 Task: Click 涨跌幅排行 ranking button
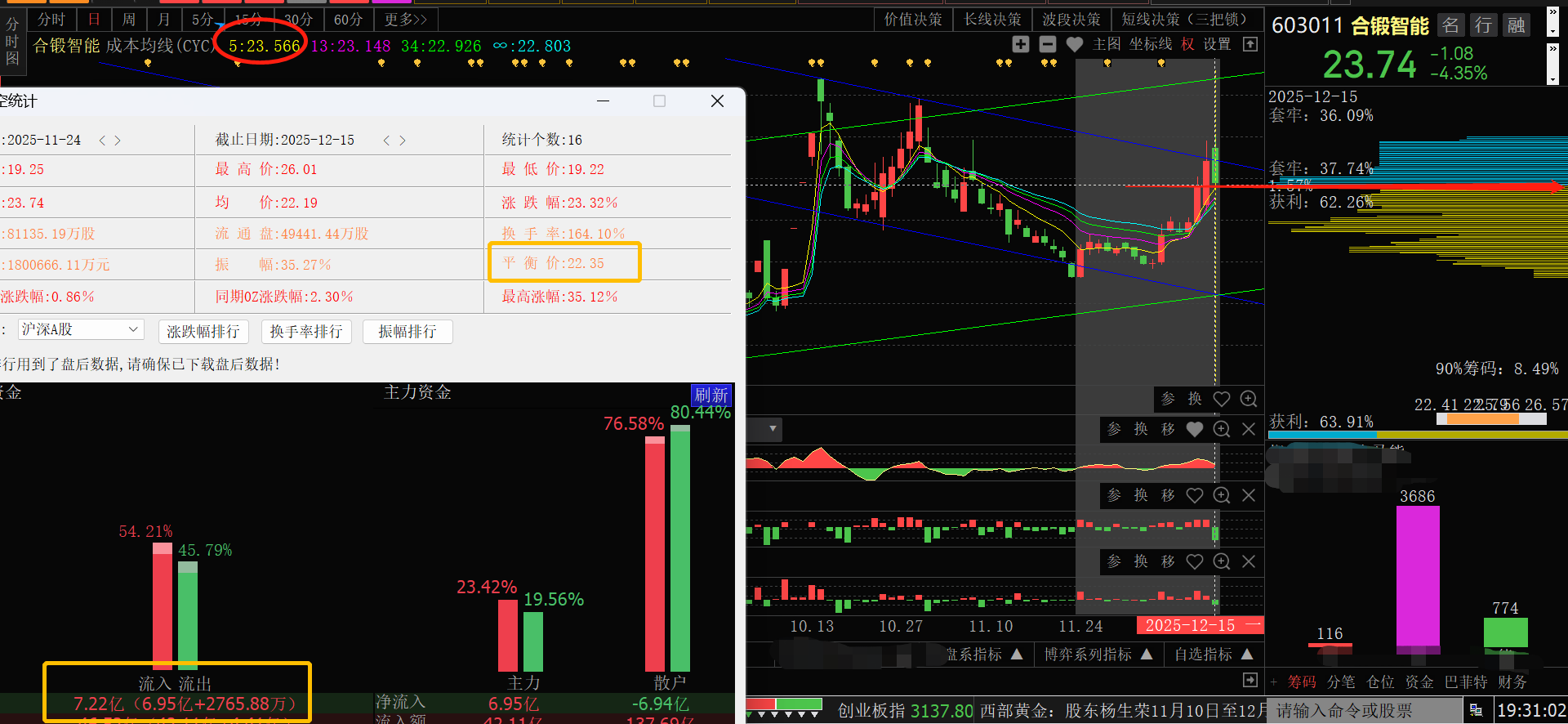(203, 331)
